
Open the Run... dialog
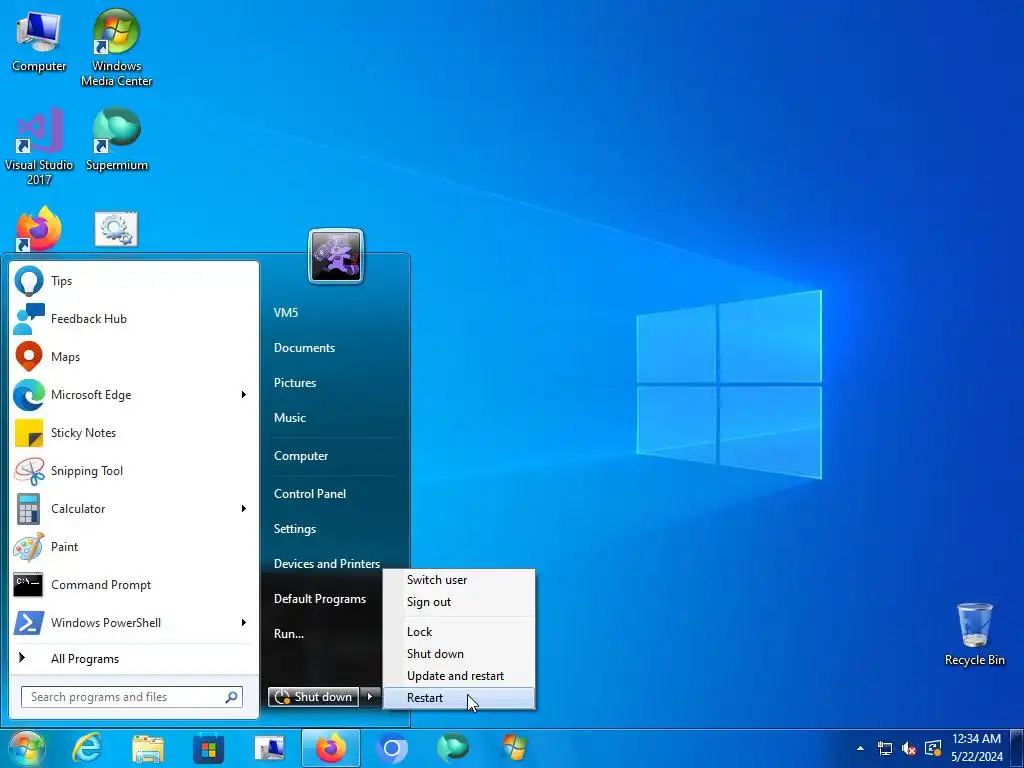289,633
